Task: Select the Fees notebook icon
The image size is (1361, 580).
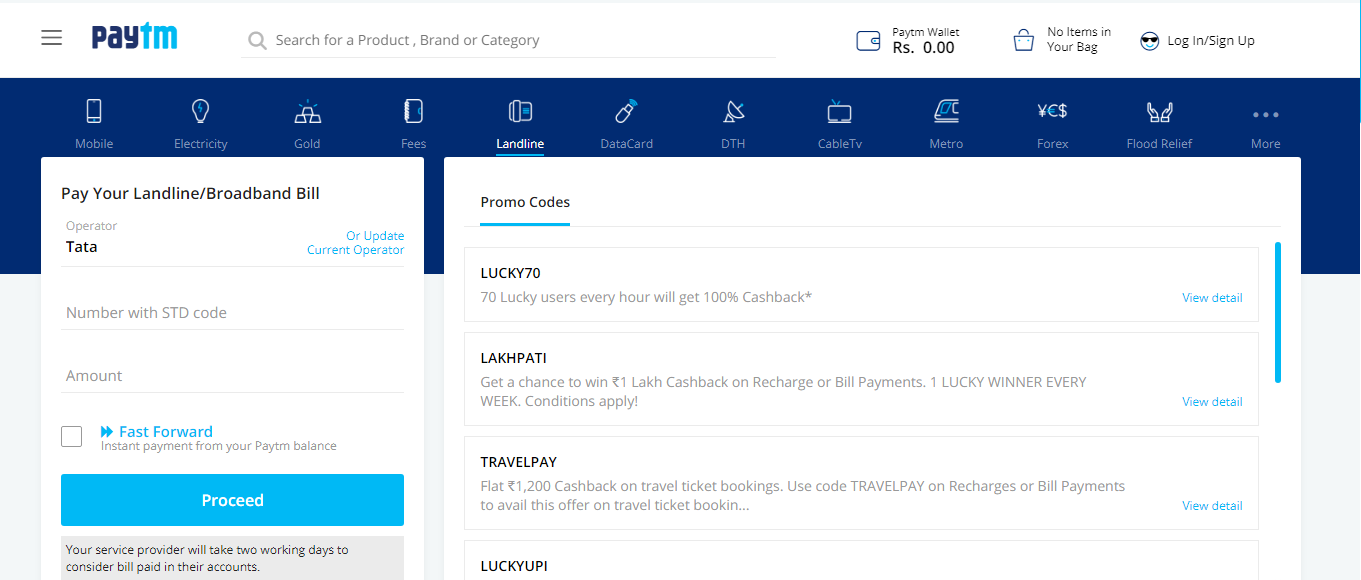Action: pyautogui.click(x=413, y=111)
